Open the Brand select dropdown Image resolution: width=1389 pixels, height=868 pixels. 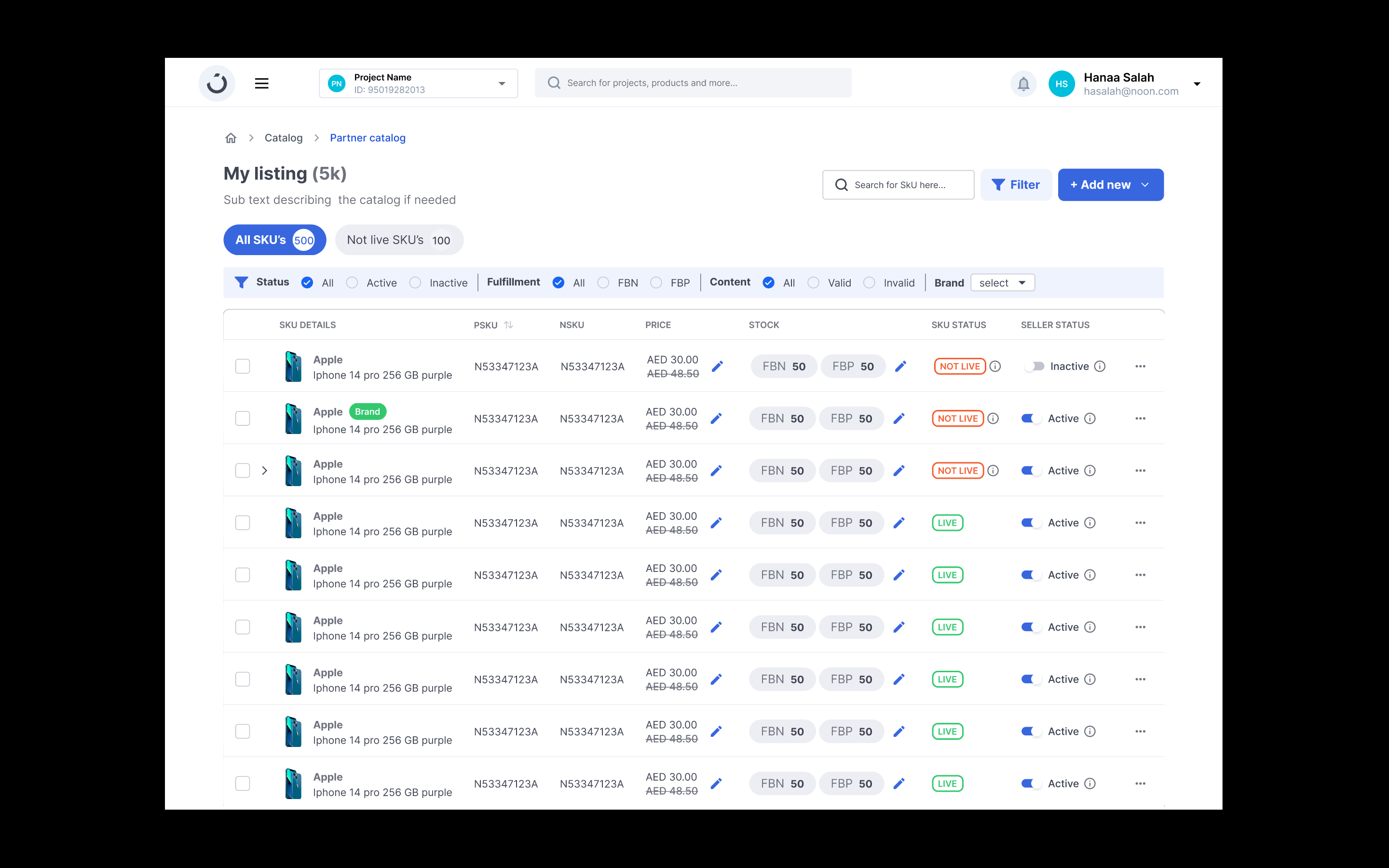pyautogui.click(x=1002, y=283)
